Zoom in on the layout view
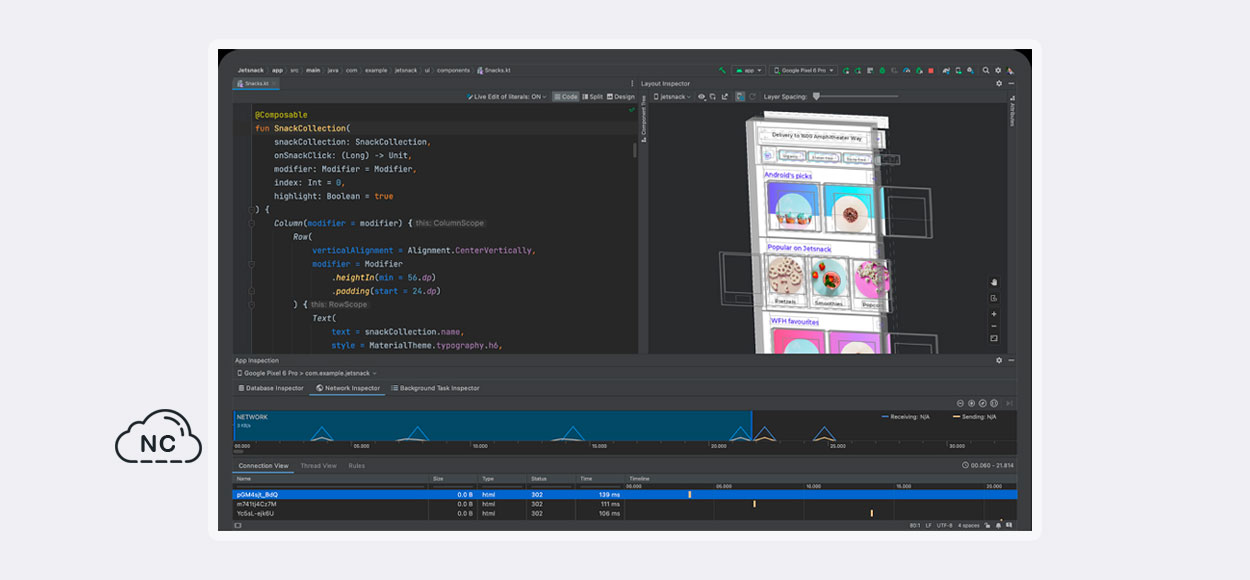The image size is (1250, 580). [994, 314]
